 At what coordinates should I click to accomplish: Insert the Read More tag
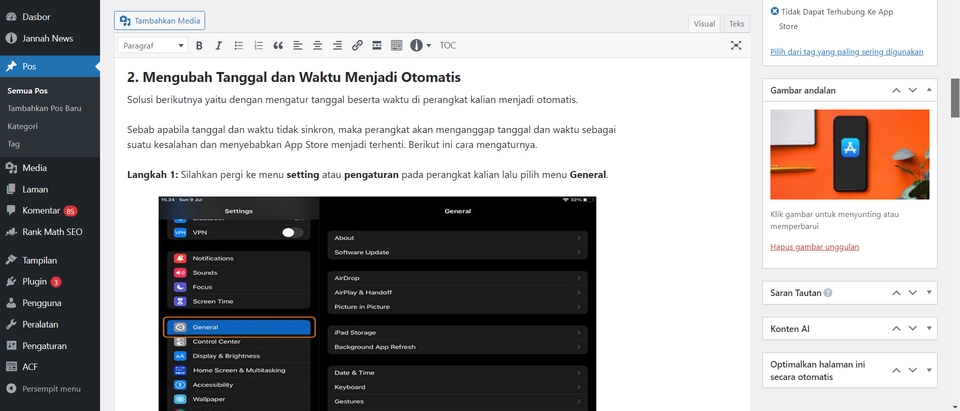coord(377,45)
